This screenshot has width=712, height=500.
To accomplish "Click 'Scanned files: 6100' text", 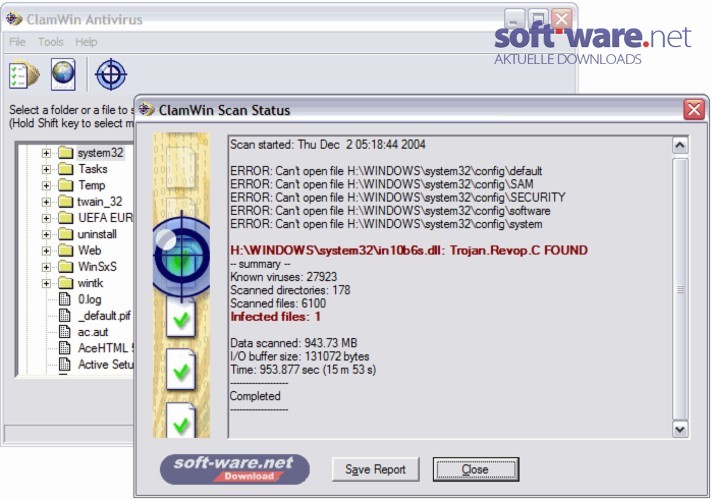I will click(278, 303).
